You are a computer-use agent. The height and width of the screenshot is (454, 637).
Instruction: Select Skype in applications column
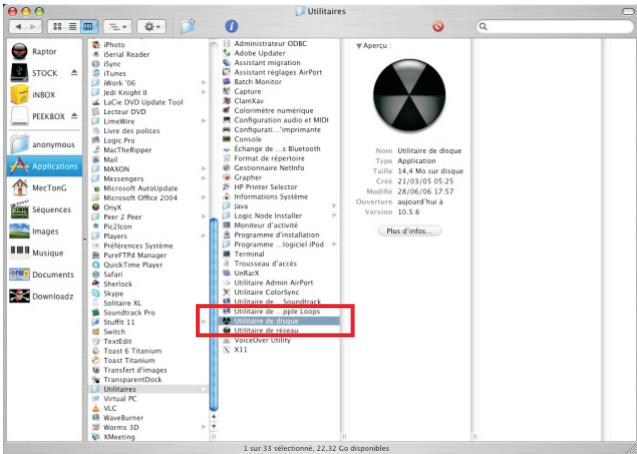(x=149, y=294)
